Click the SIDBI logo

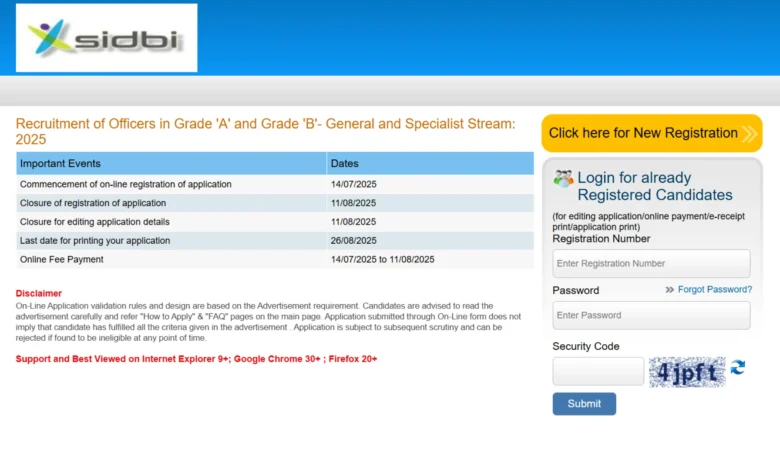click(106, 38)
